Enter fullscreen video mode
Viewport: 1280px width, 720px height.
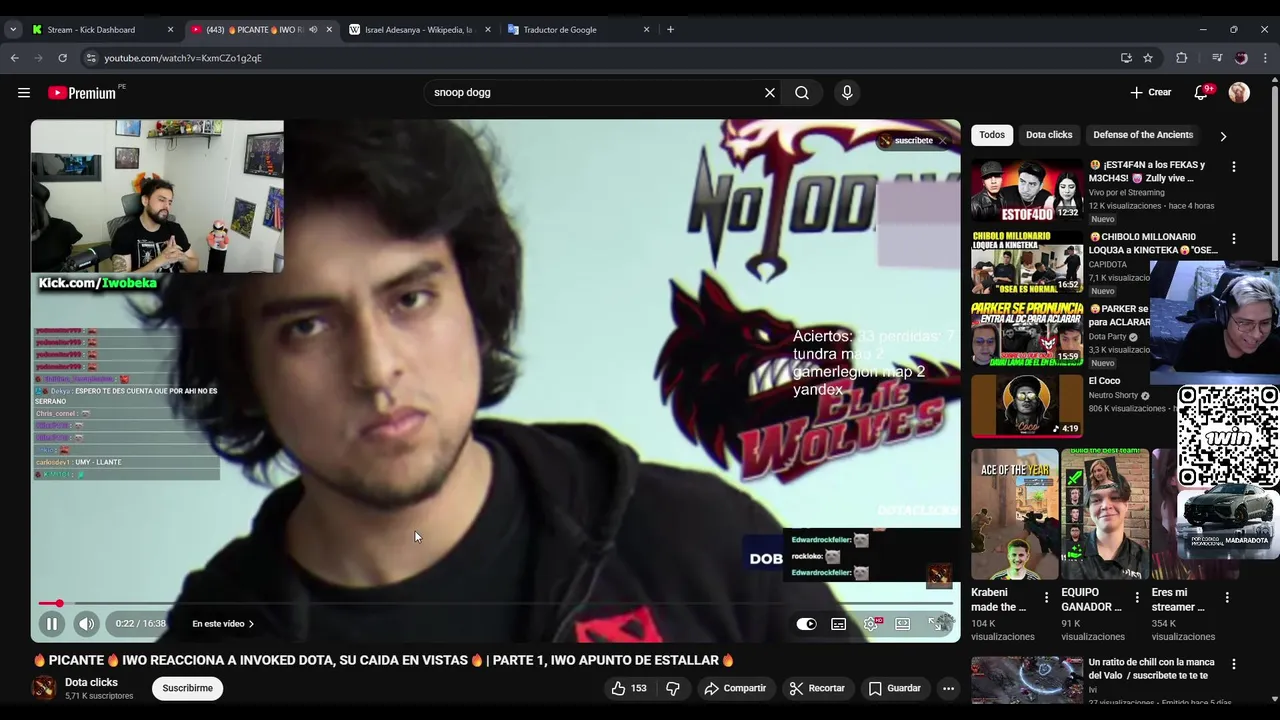[937, 624]
